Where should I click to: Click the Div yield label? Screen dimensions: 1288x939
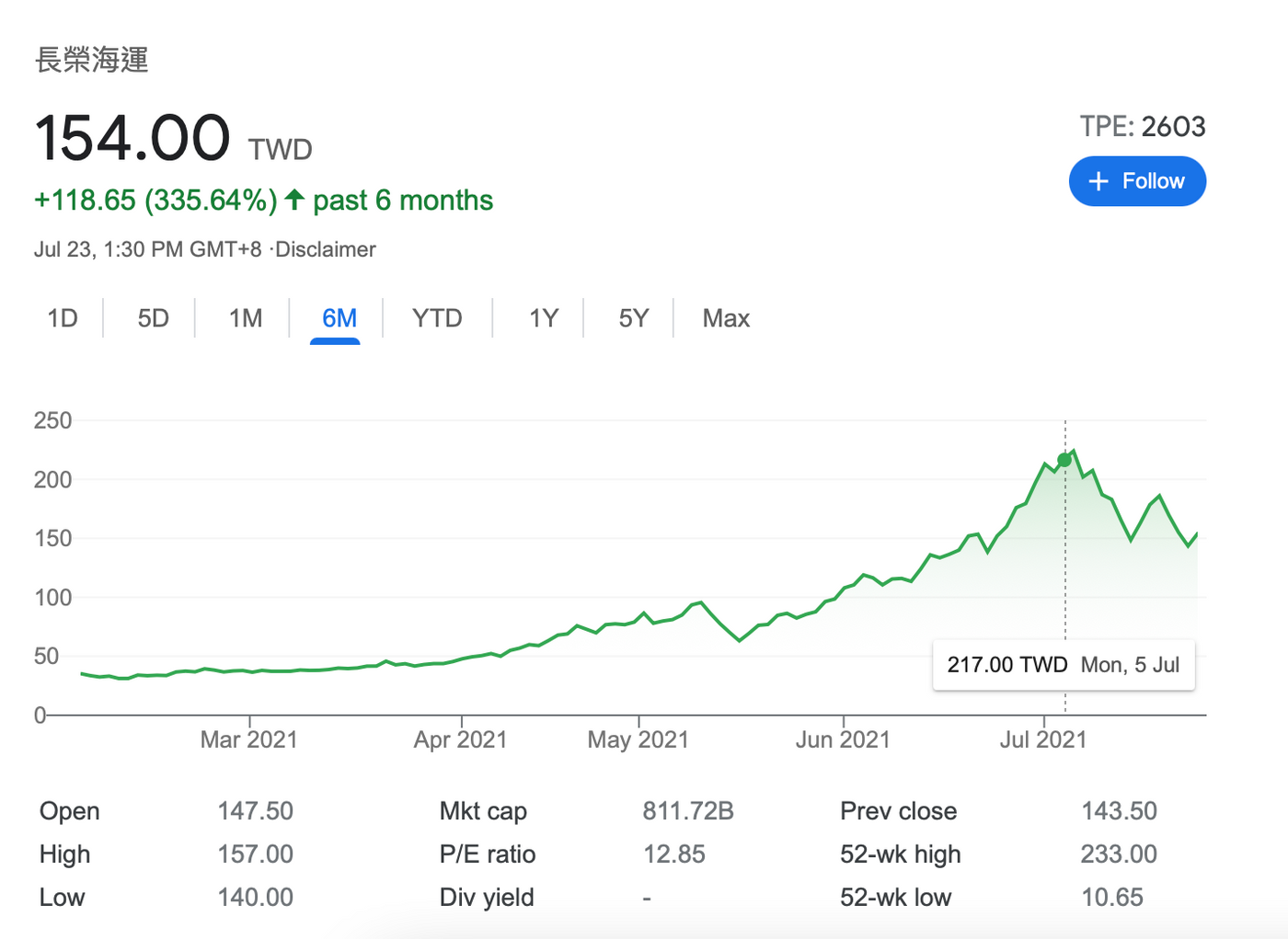click(487, 898)
